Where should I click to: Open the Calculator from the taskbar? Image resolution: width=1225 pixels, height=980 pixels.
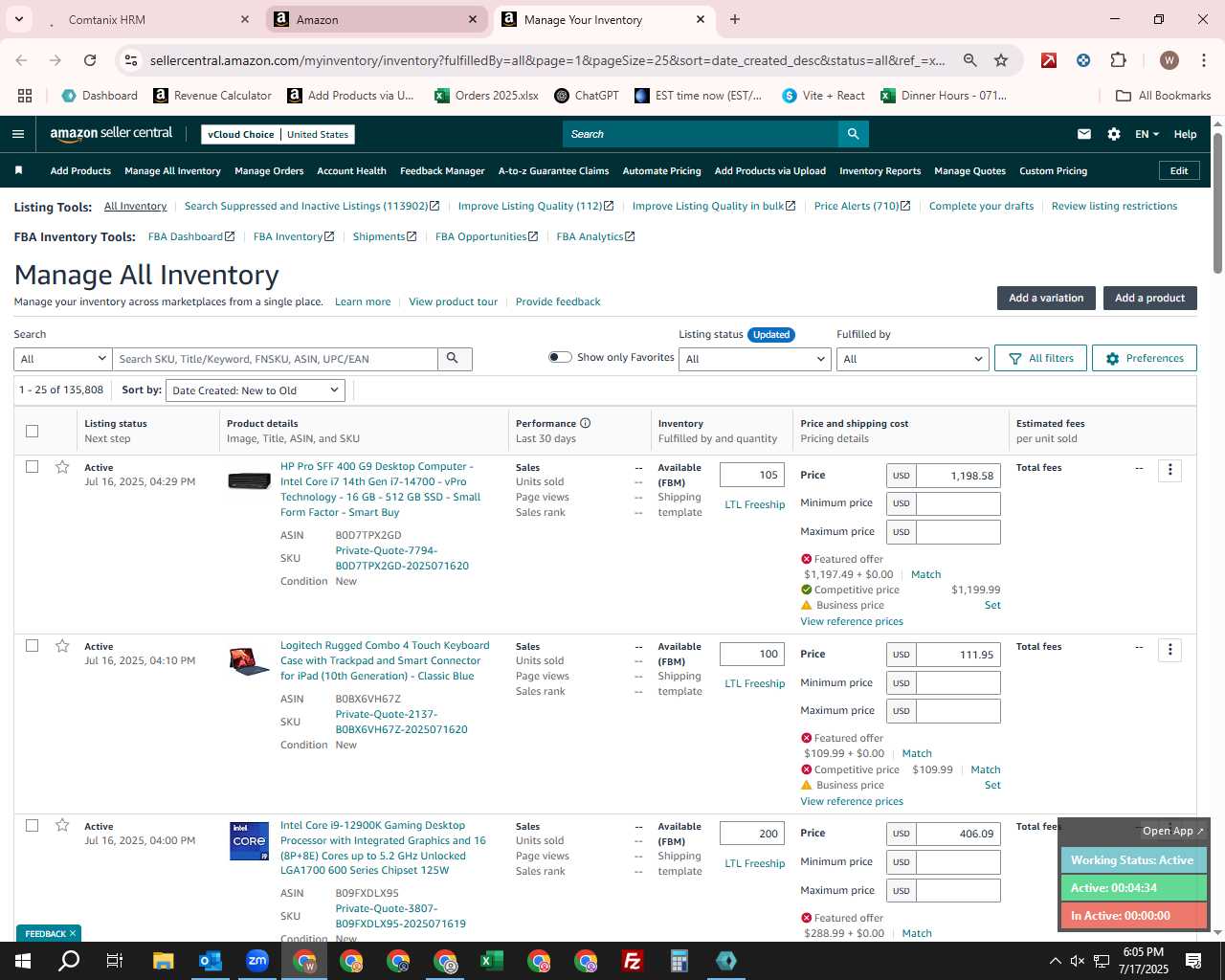click(x=679, y=961)
